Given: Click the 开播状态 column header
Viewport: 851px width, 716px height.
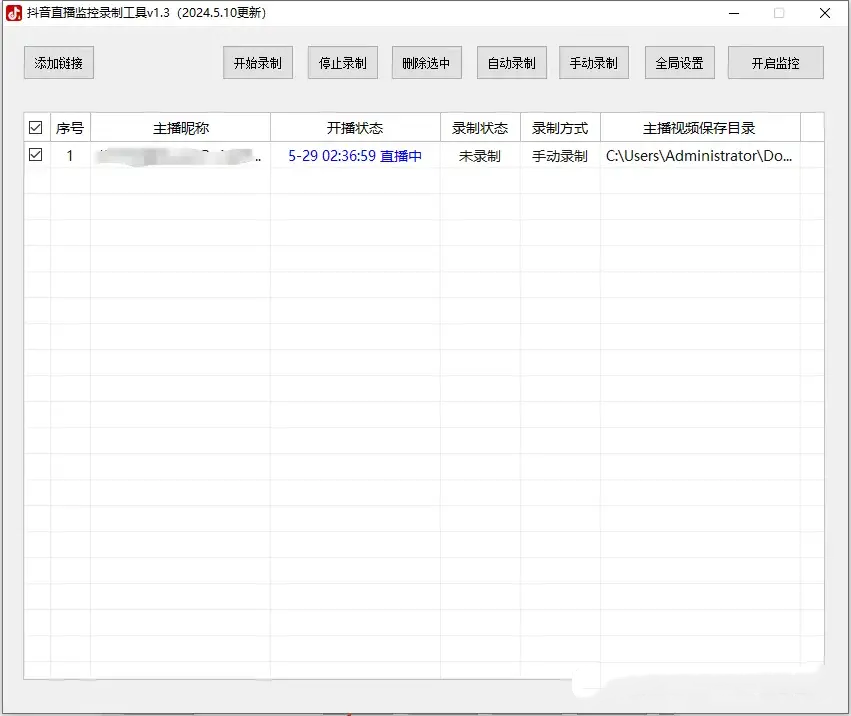Looking at the screenshot, I should (355, 128).
